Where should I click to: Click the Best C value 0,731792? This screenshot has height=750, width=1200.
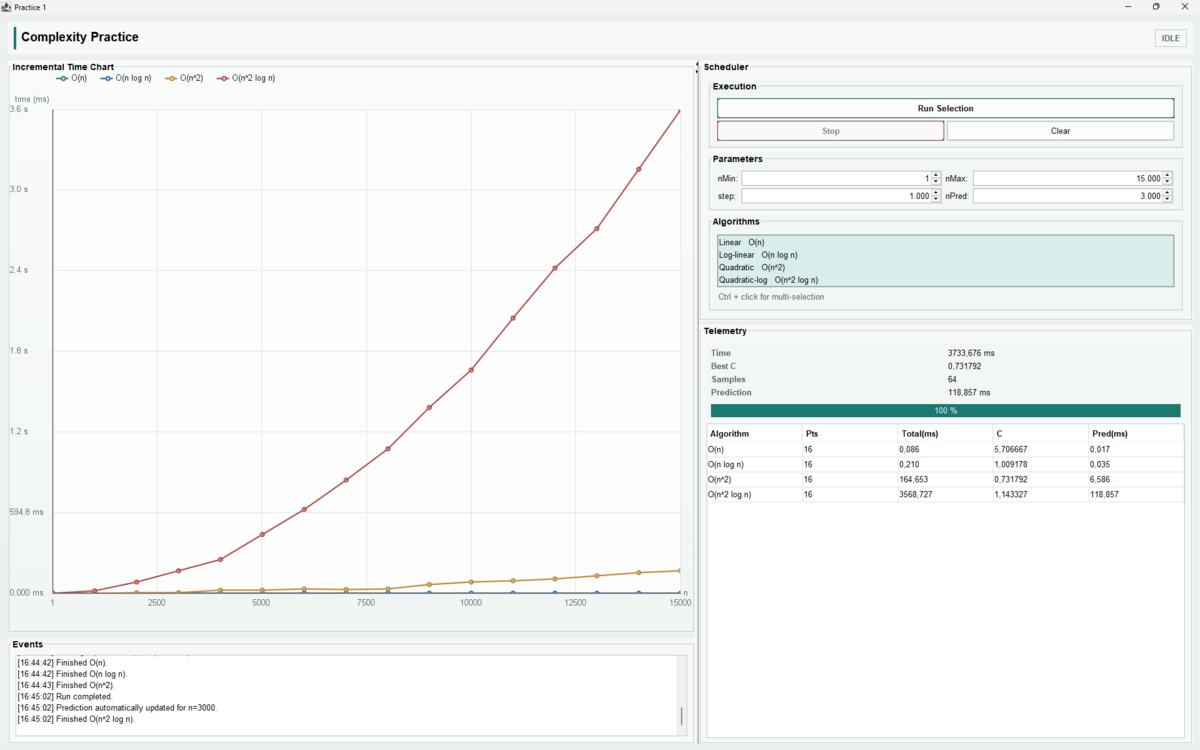pyautogui.click(x=964, y=366)
